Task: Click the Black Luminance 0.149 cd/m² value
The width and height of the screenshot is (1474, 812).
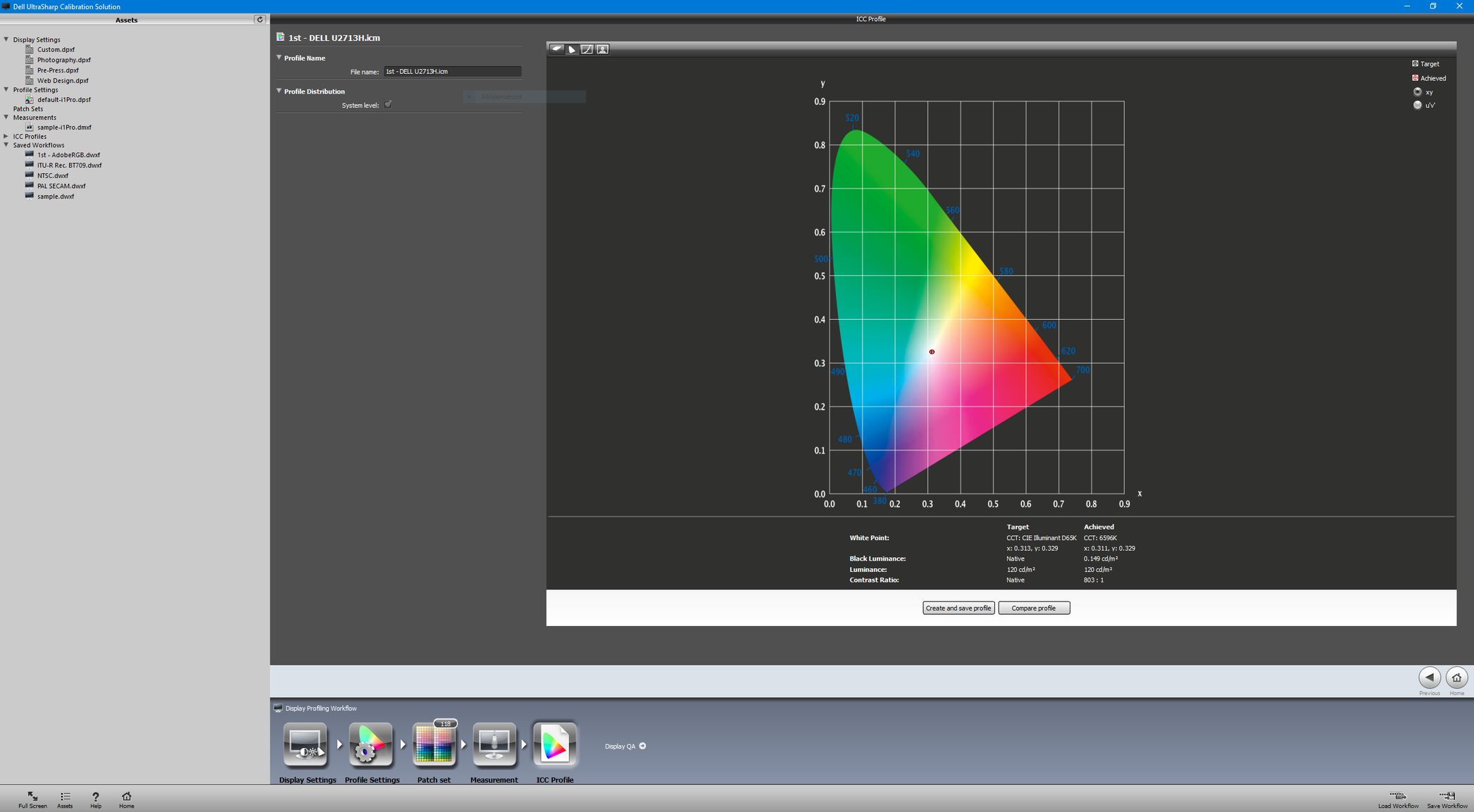Action: pos(1101,558)
